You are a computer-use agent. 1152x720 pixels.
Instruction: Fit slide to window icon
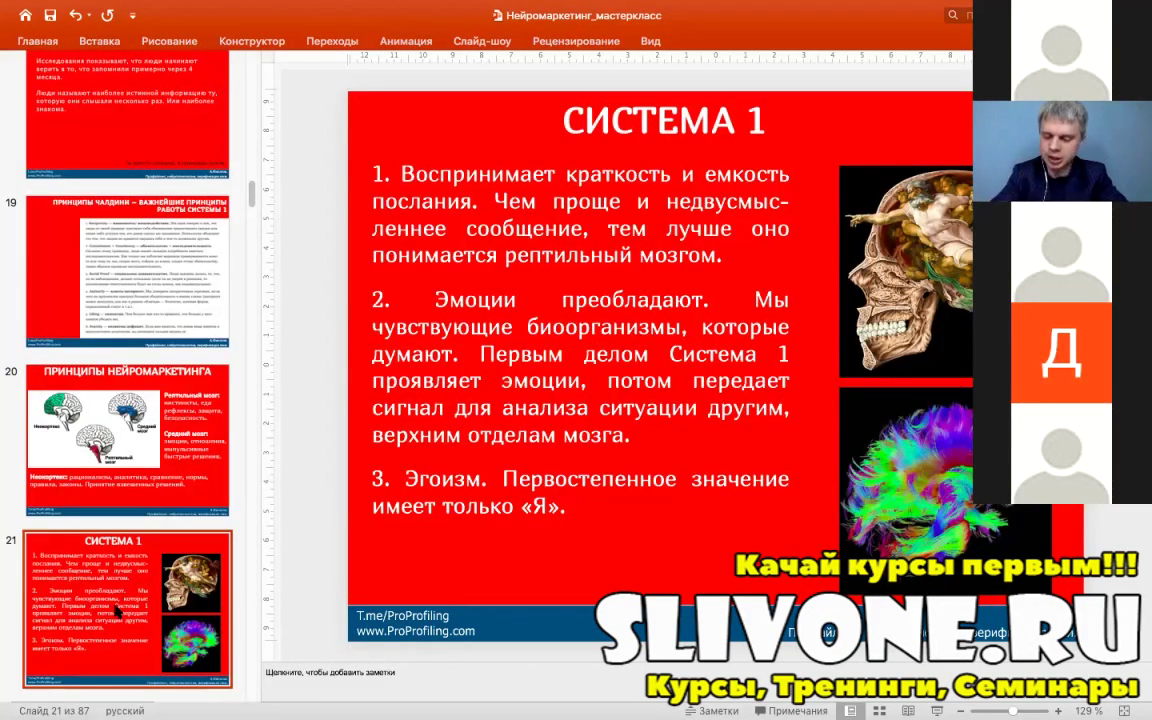[x=1124, y=710]
